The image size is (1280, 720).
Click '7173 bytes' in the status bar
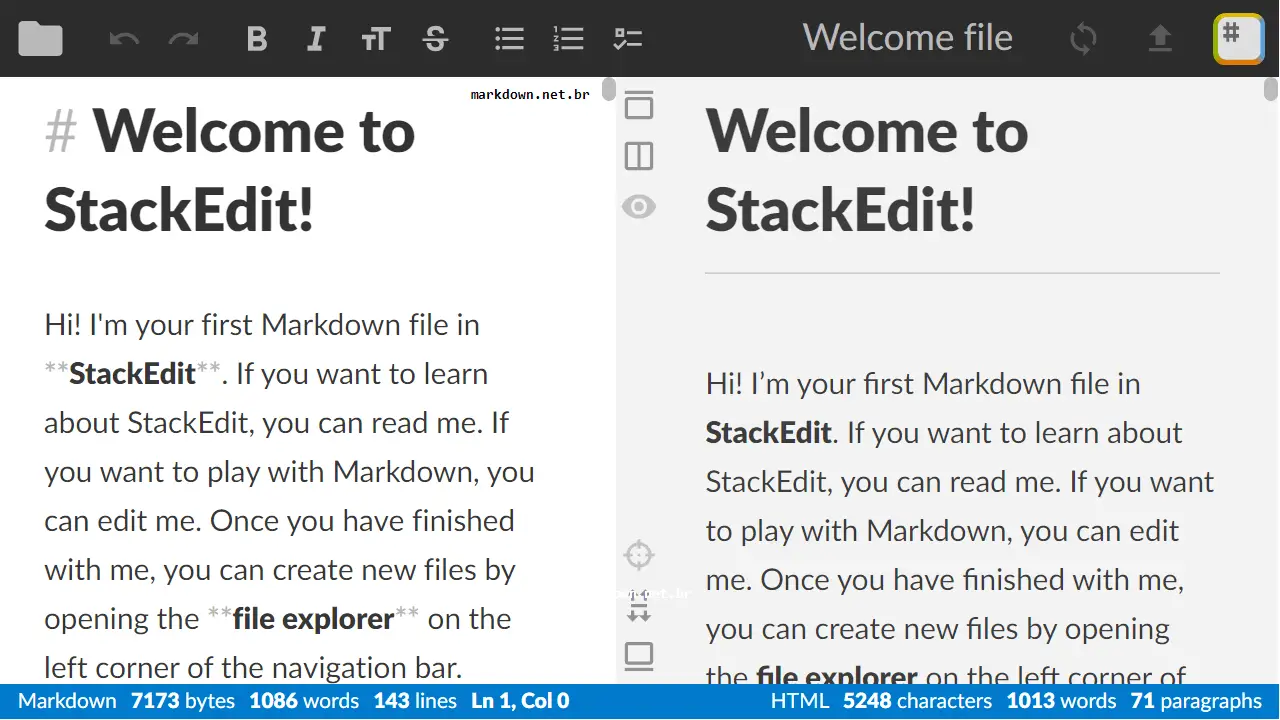click(x=183, y=701)
